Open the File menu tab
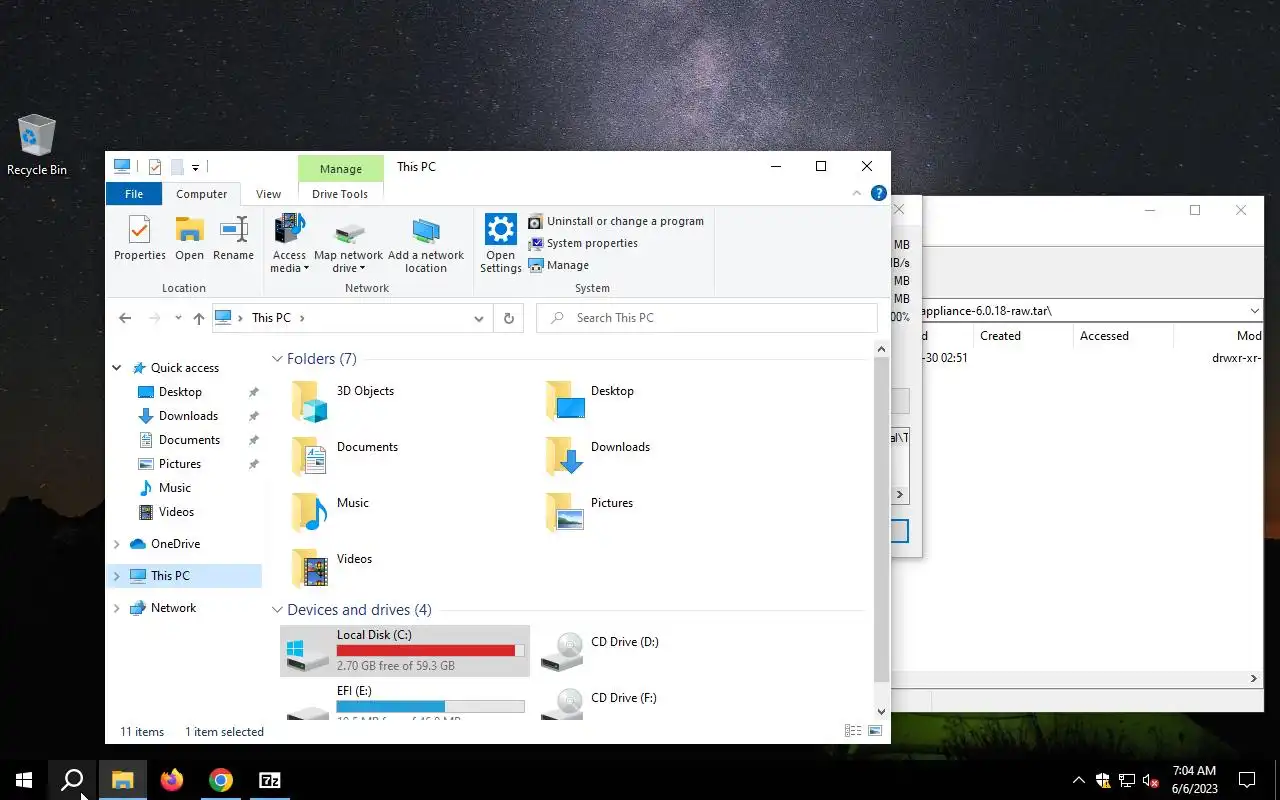The height and width of the screenshot is (800, 1280). point(134,194)
